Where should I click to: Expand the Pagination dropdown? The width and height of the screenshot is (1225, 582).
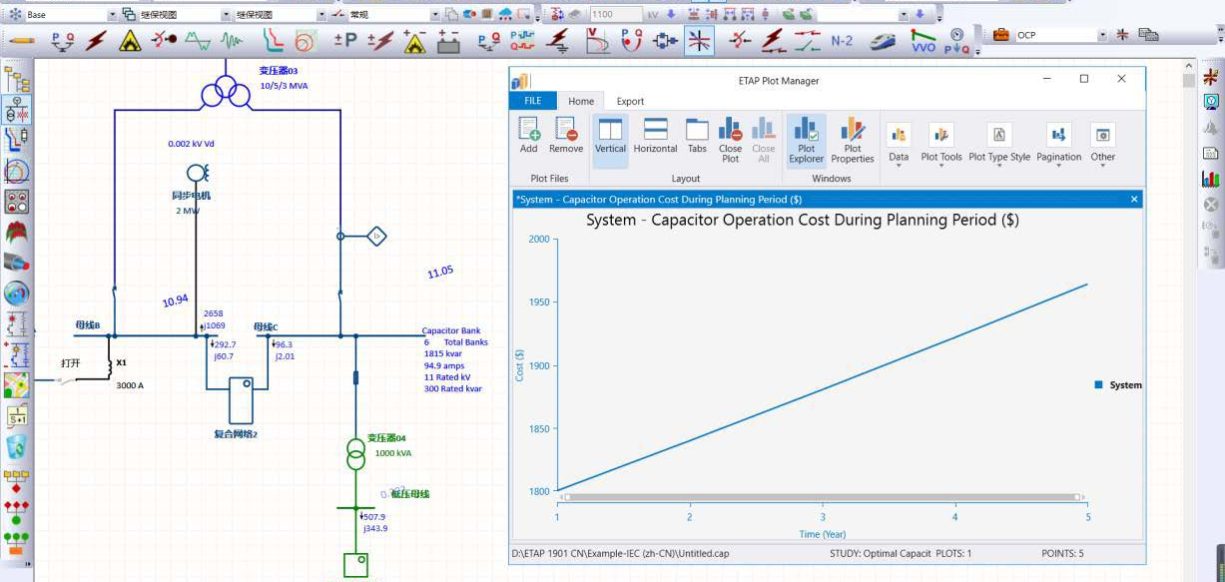pos(1058,141)
